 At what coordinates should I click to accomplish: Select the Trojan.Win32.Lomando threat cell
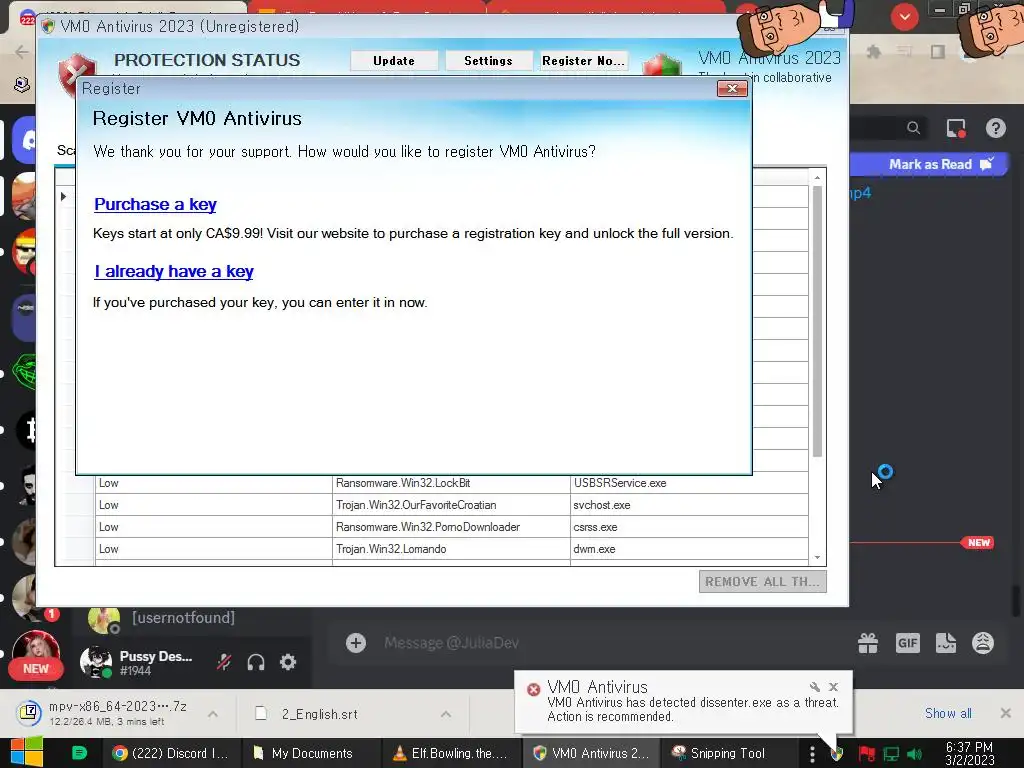coord(451,549)
